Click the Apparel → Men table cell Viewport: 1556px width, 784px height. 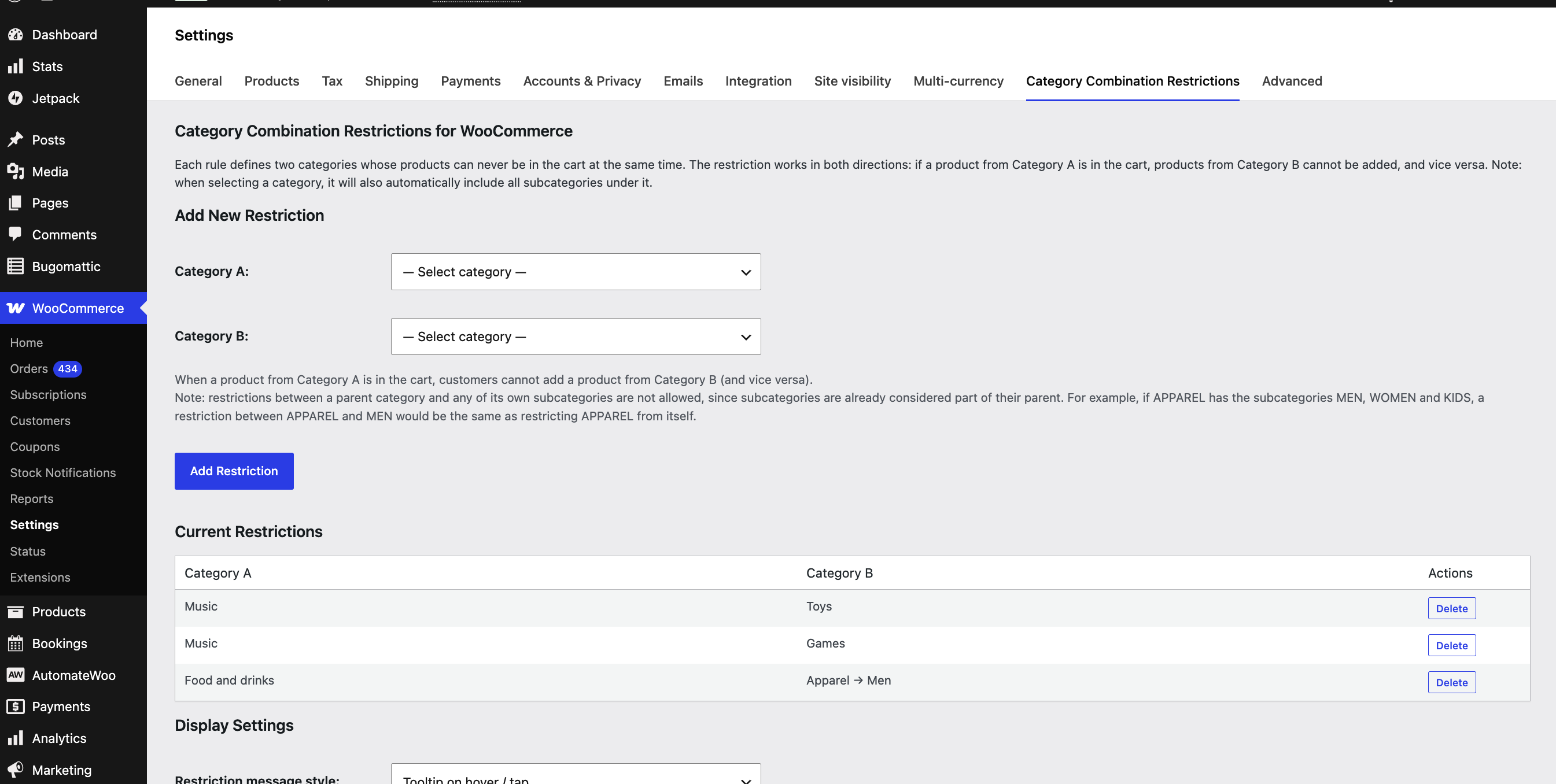[x=849, y=680]
